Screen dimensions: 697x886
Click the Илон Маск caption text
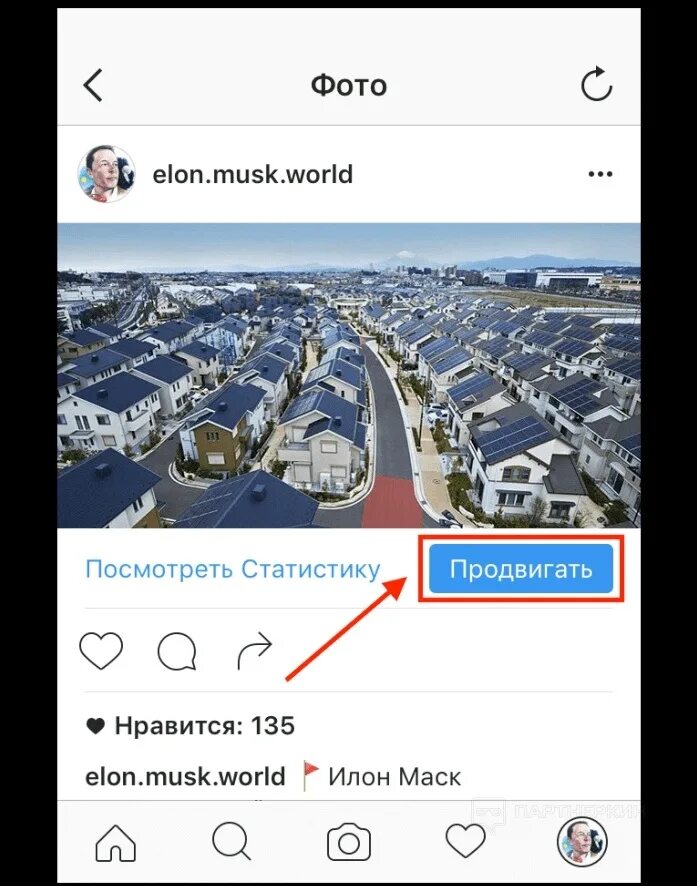click(x=394, y=776)
